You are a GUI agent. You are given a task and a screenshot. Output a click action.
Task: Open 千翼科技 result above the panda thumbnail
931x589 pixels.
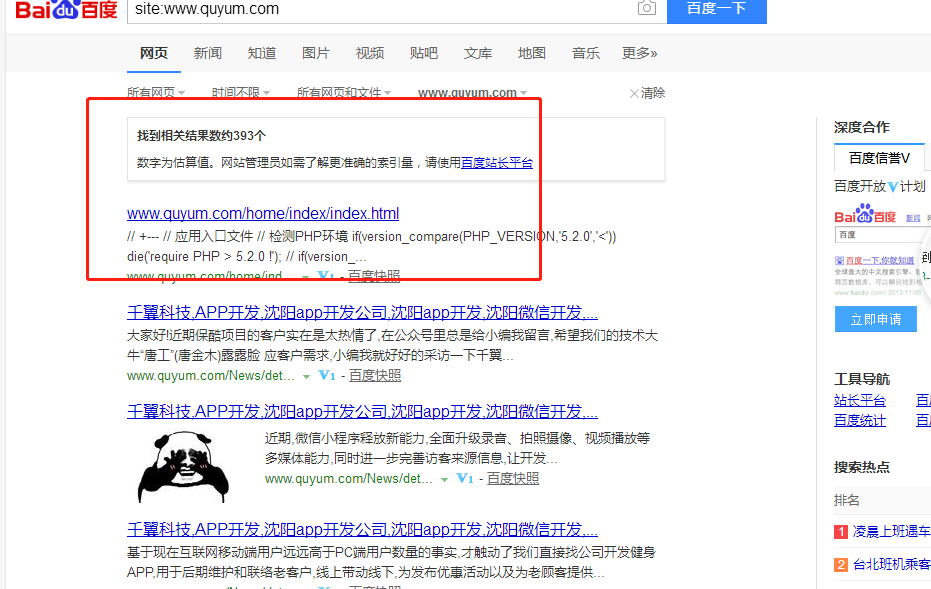tap(362, 411)
